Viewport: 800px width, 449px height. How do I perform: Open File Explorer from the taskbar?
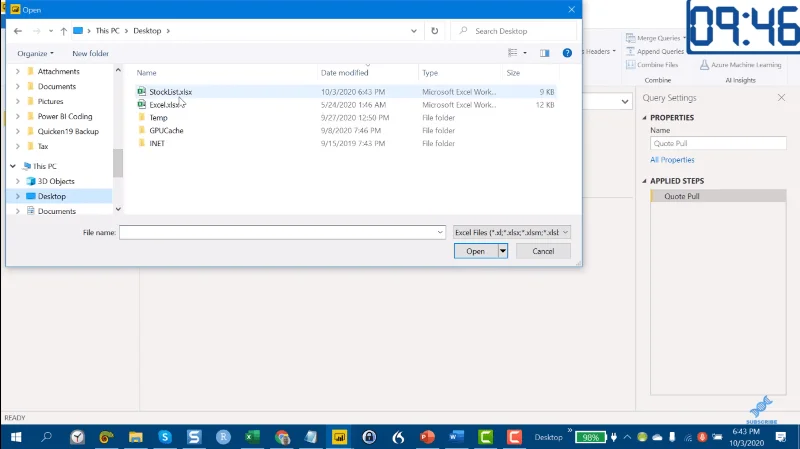135,437
